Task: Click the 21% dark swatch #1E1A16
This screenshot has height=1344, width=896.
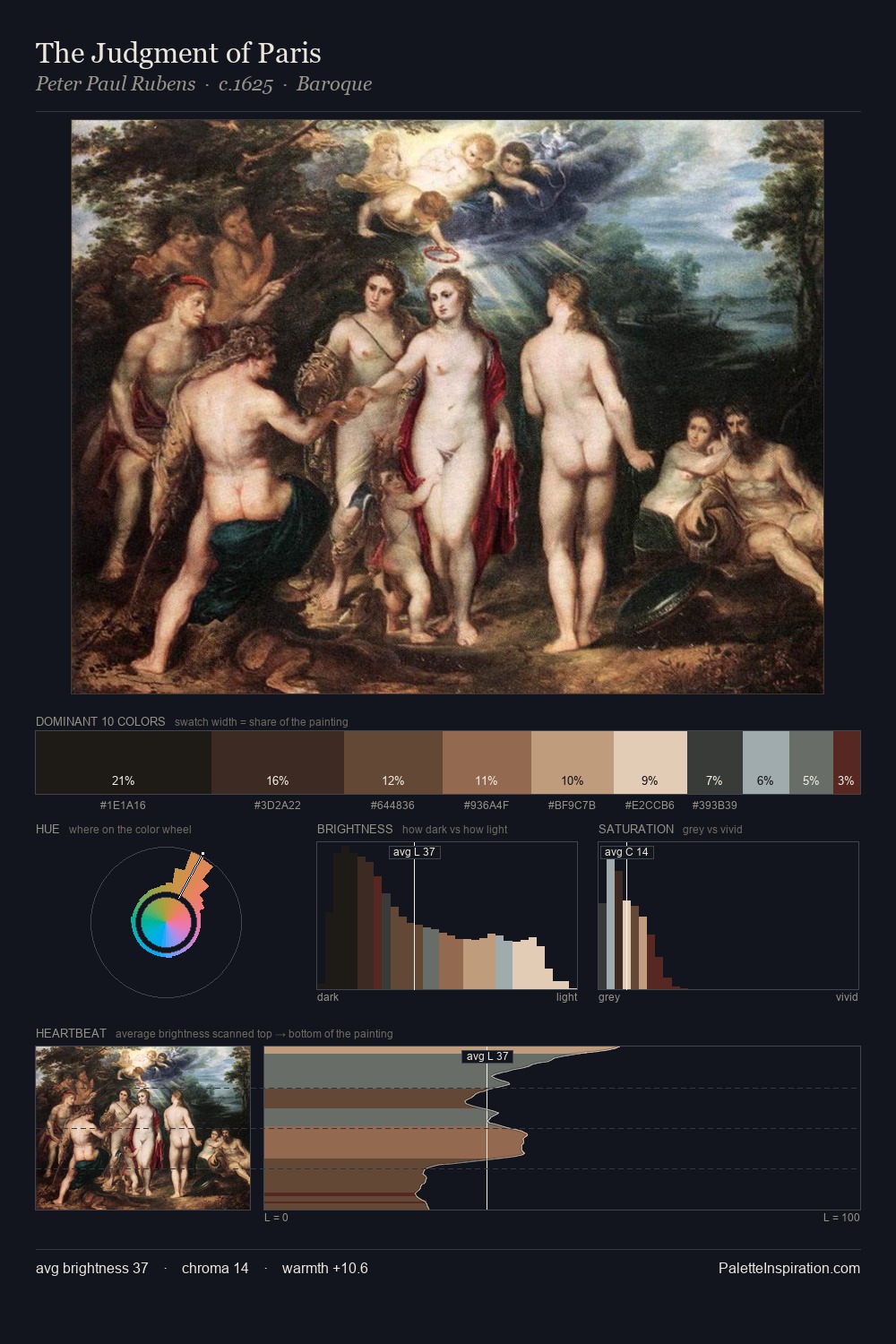Action: [x=124, y=762]
